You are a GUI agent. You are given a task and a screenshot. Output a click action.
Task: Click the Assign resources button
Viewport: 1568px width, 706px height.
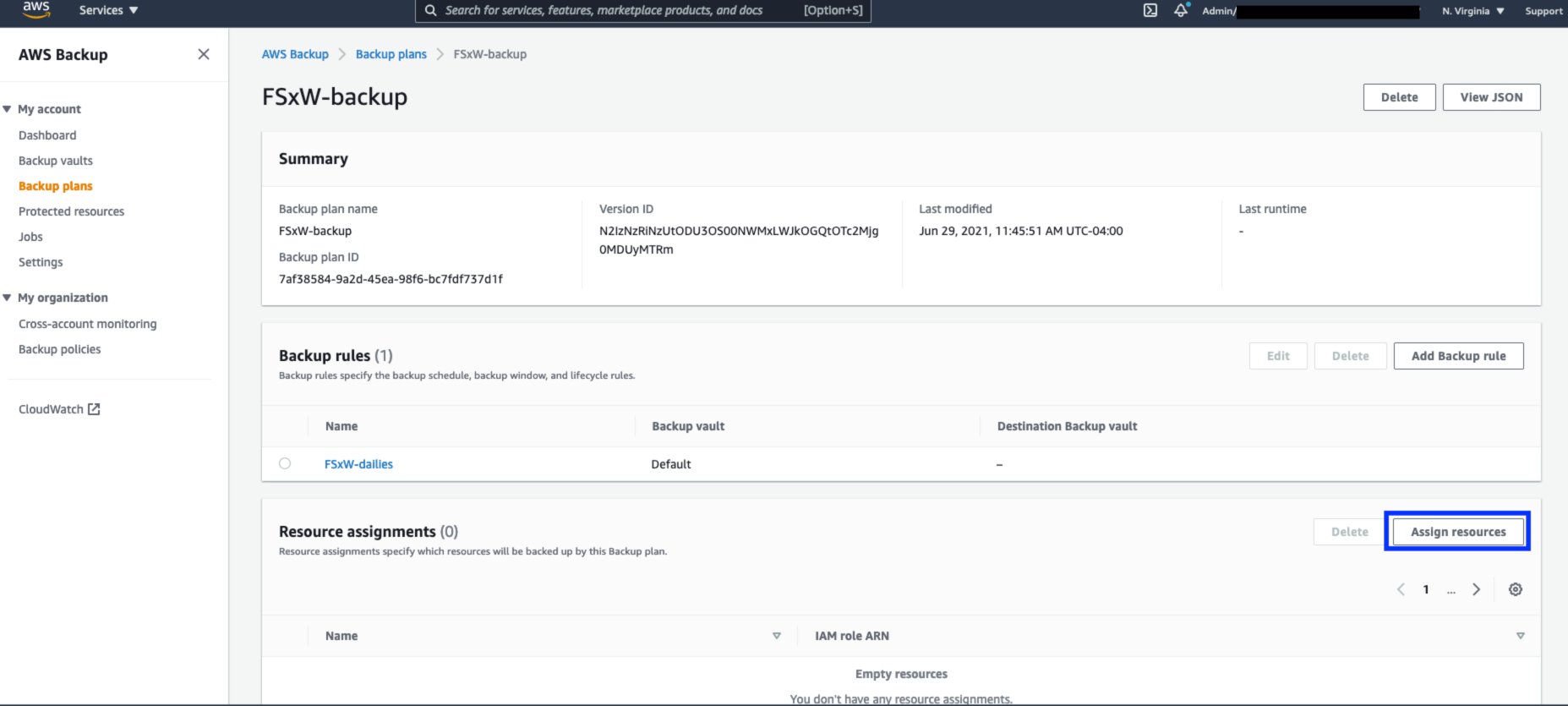(1458, 532)
